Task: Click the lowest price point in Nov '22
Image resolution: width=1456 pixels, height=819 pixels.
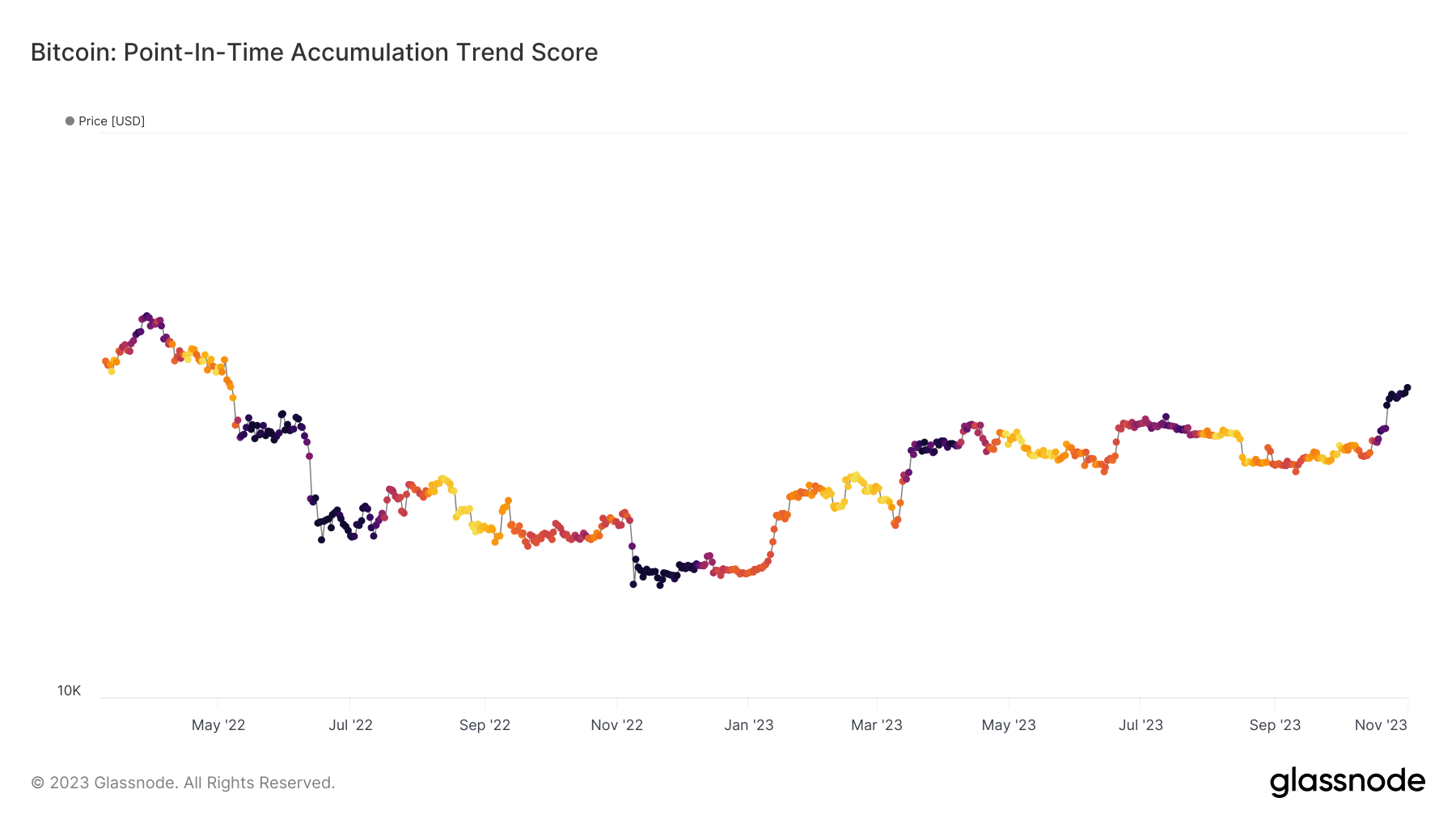Action: click(633, 584)
